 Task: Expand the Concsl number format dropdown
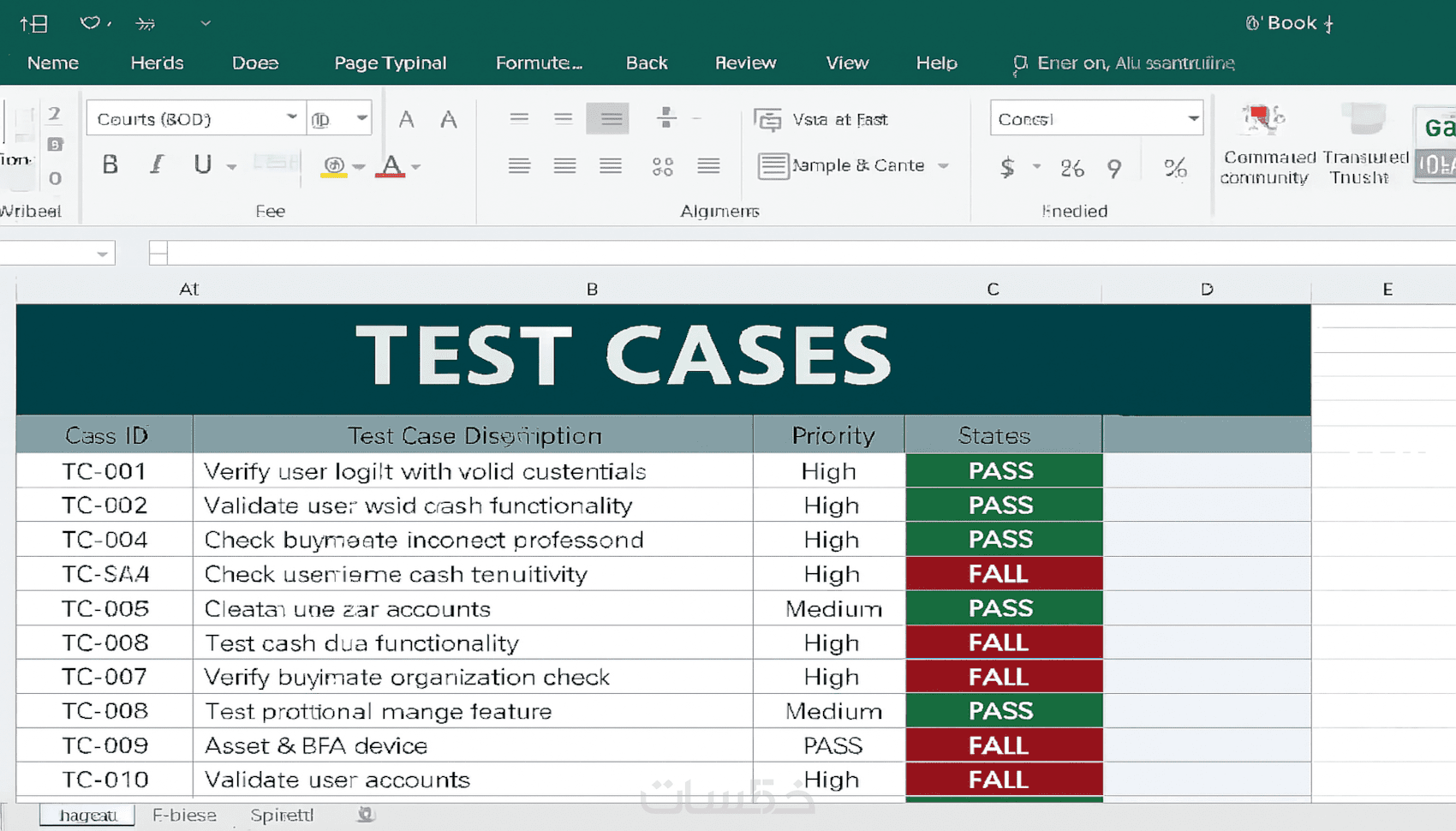(x=1193, y=118)
